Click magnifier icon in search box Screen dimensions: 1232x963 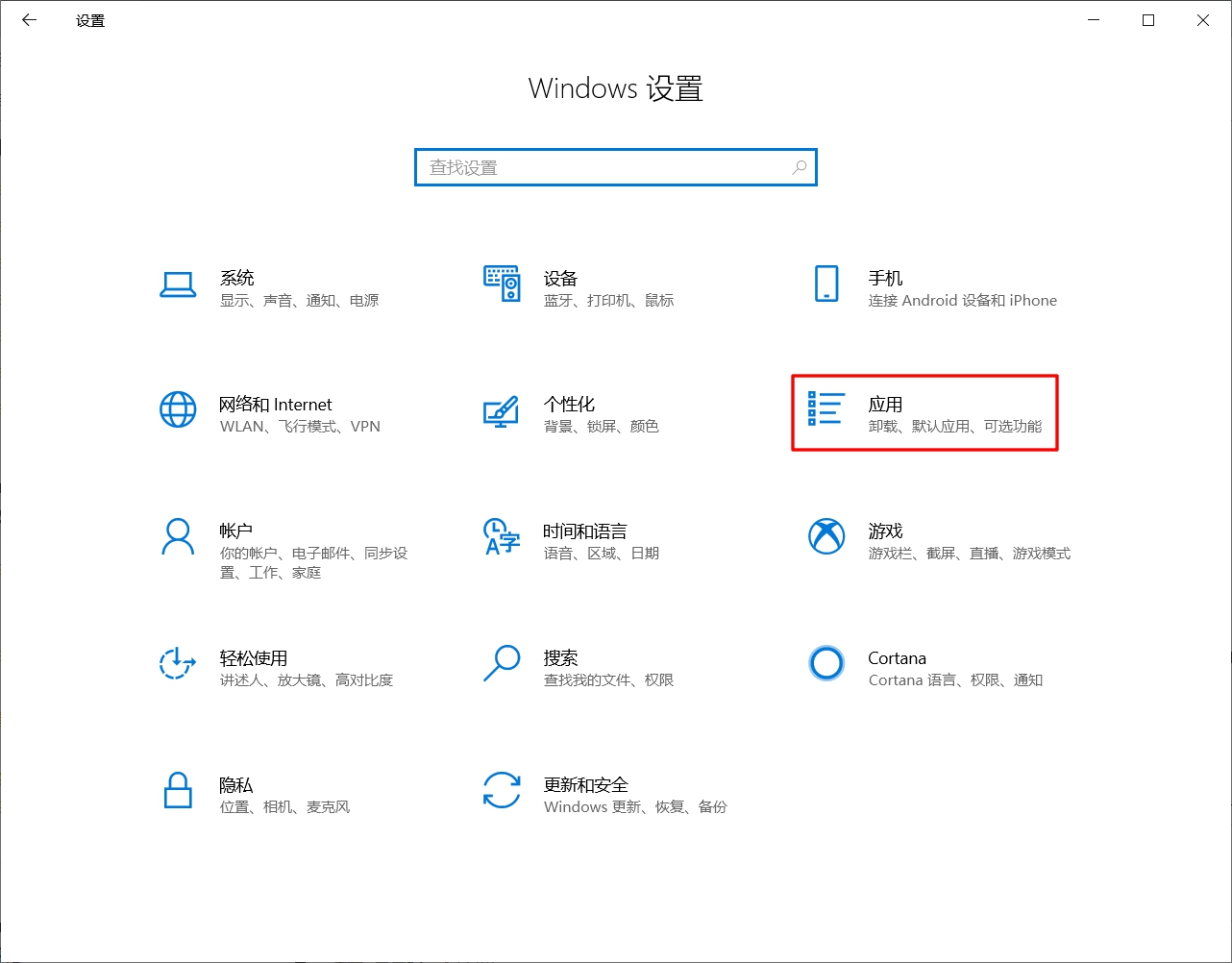(x=799, y=167)
